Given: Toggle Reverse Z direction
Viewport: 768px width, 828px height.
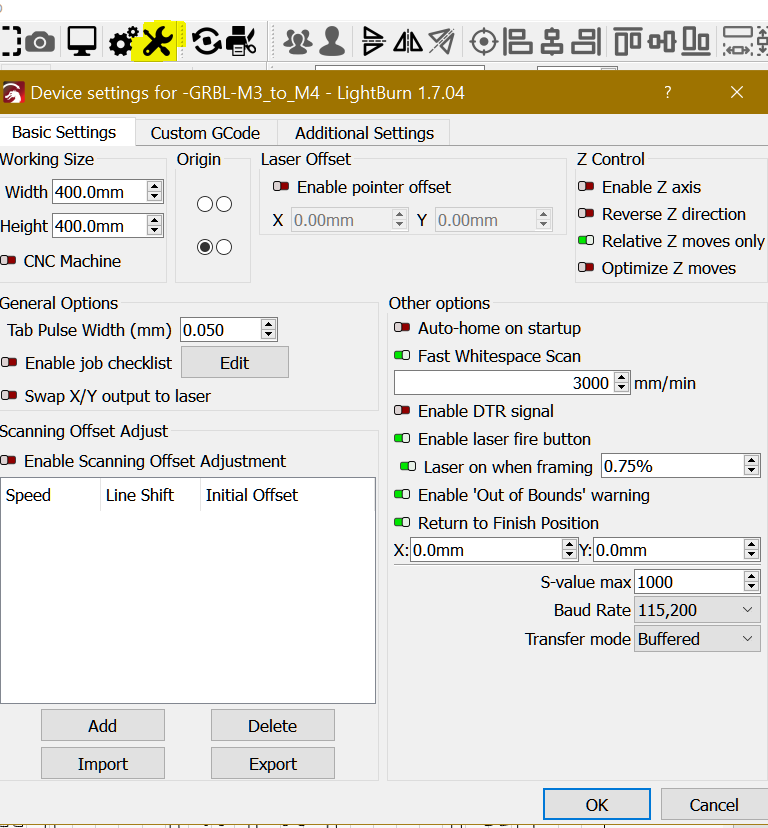Looking at the screenshot, I should pyautogui.click(x=586, y=213).
